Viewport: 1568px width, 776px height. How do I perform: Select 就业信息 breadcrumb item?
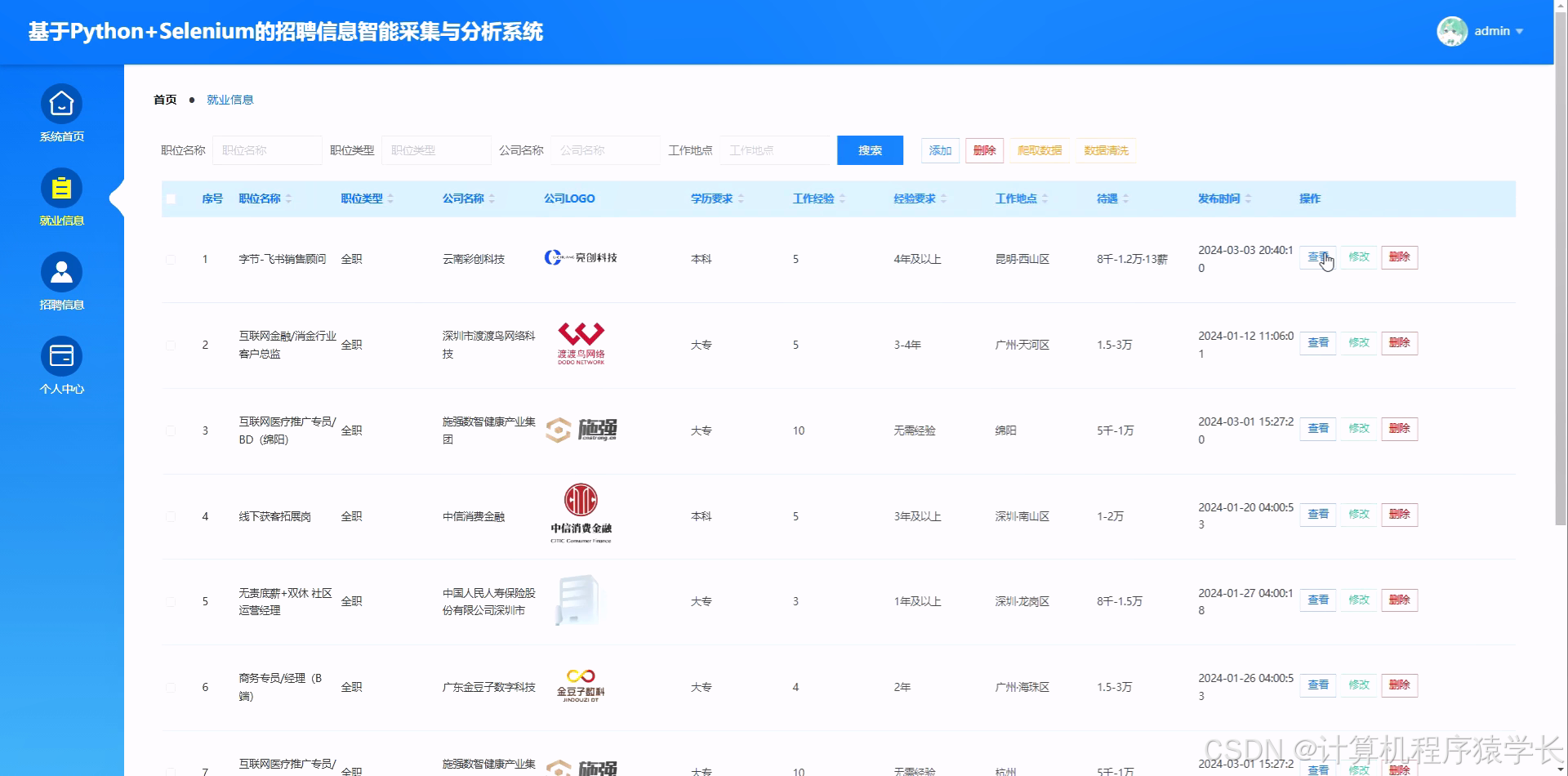point(230,99)
